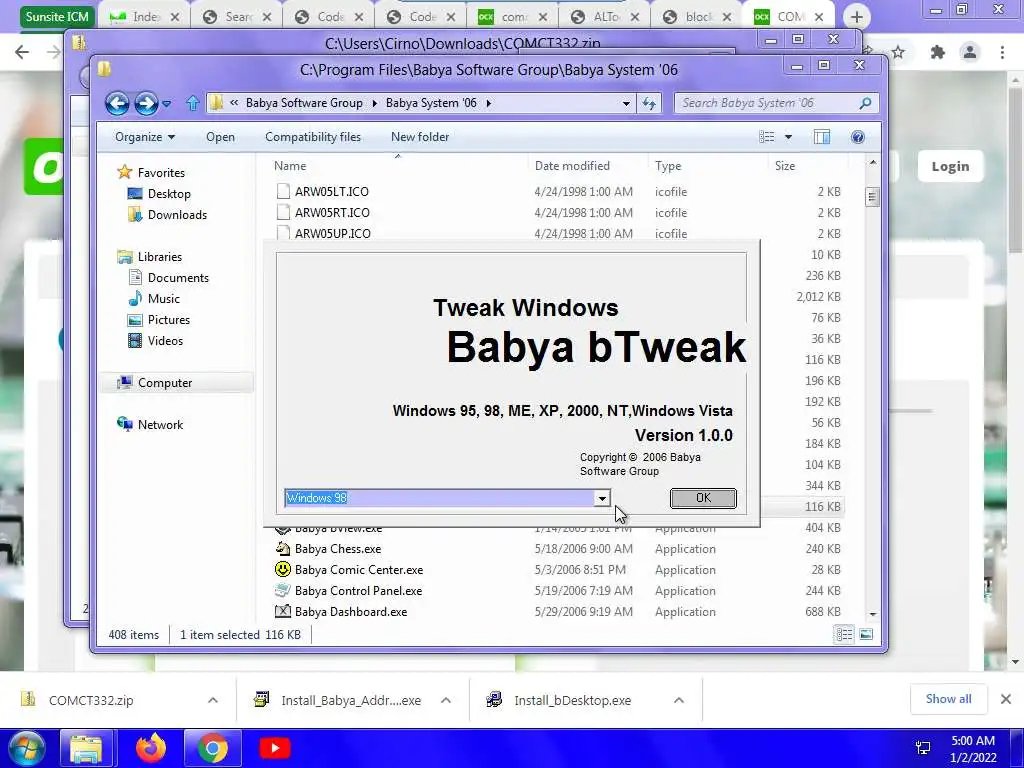This screenshot has width=1024, height=768.
Task: Open YouTube from the taskbar
Action: 274,748
